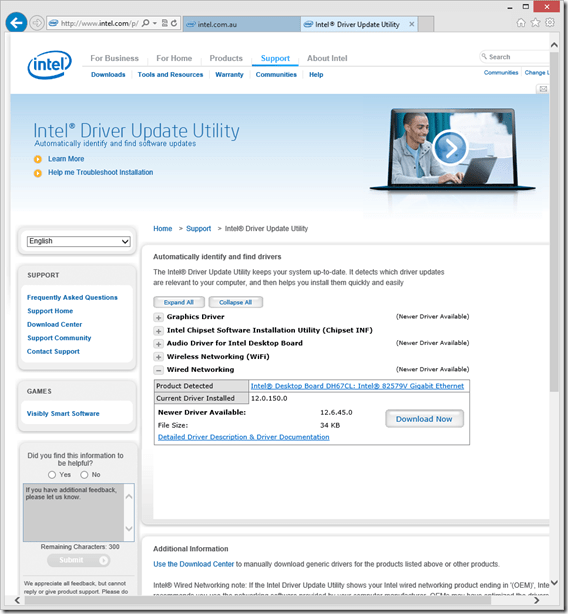Click the browser forward arrow button
The image size is (568, 614).
click(36, 23)
